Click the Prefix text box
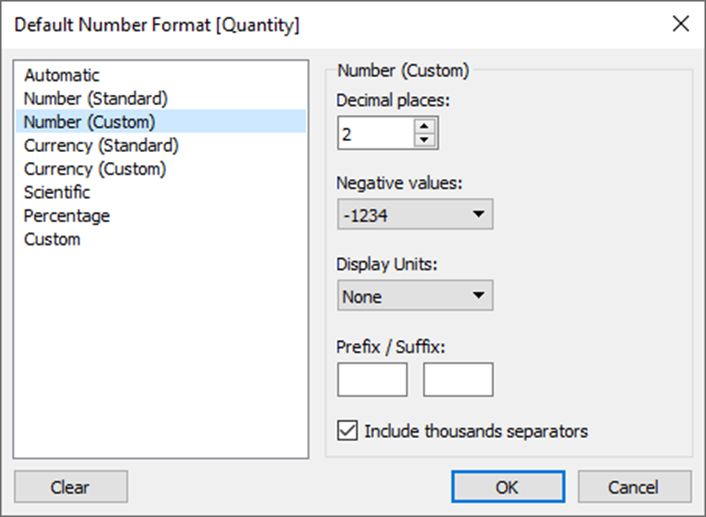Image resolution: width=706 pixels, height=517 pixels. tap(372, 380)
